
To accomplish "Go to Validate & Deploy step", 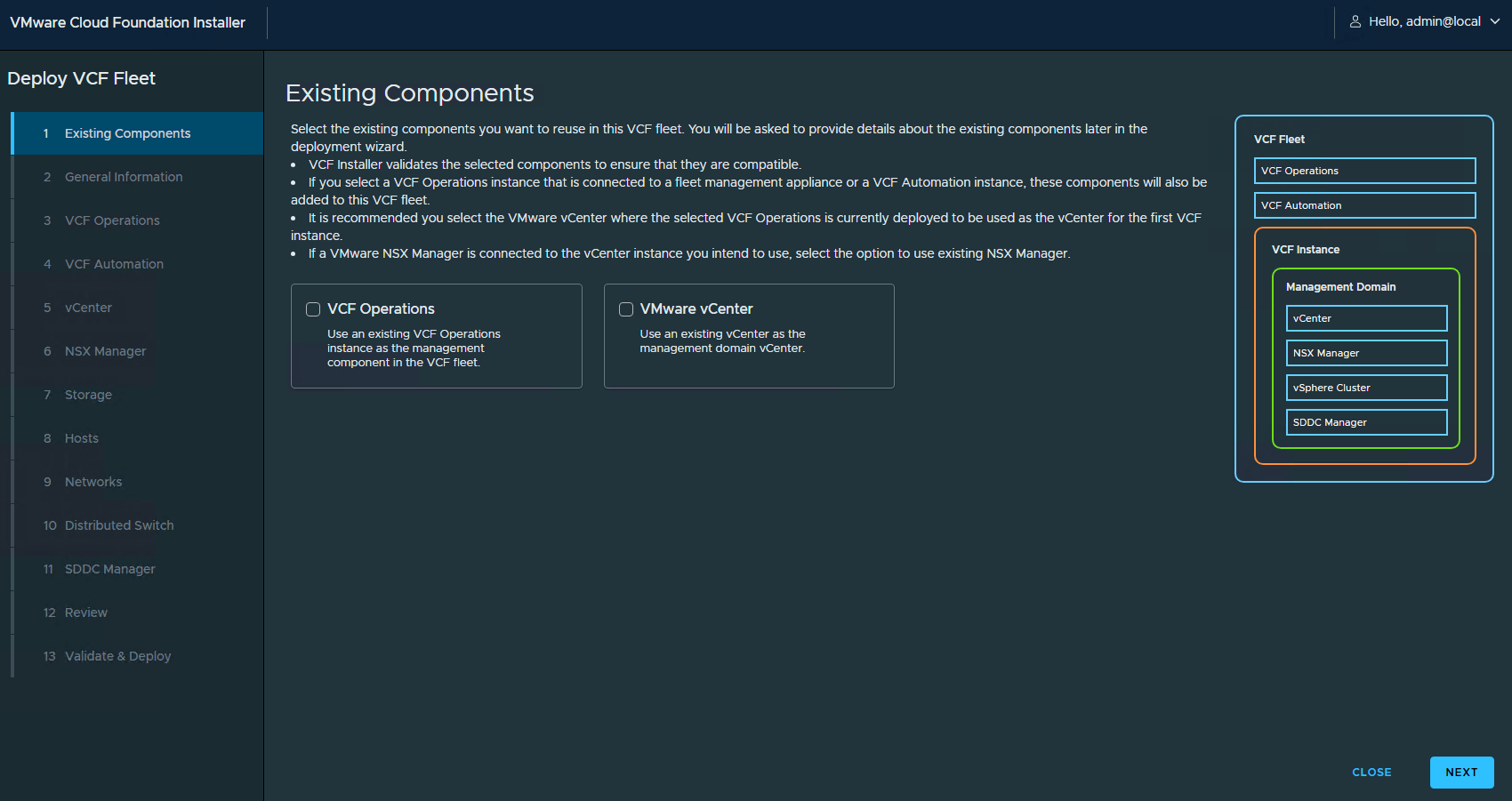I will click(x=137, y=656).
